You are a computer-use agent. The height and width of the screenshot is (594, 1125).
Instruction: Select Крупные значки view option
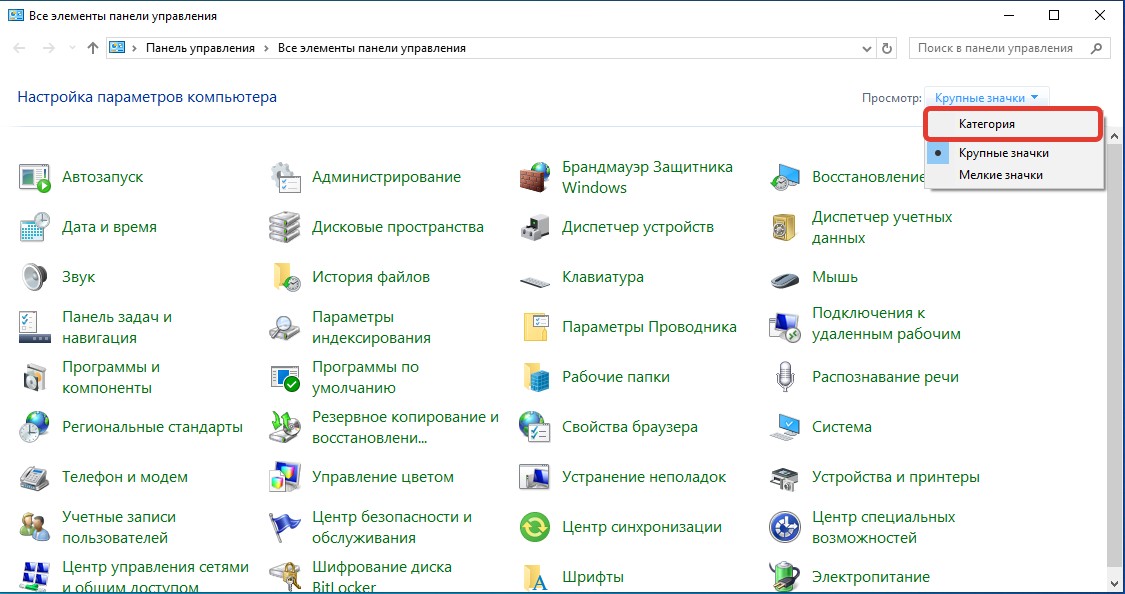[1013, 153]
